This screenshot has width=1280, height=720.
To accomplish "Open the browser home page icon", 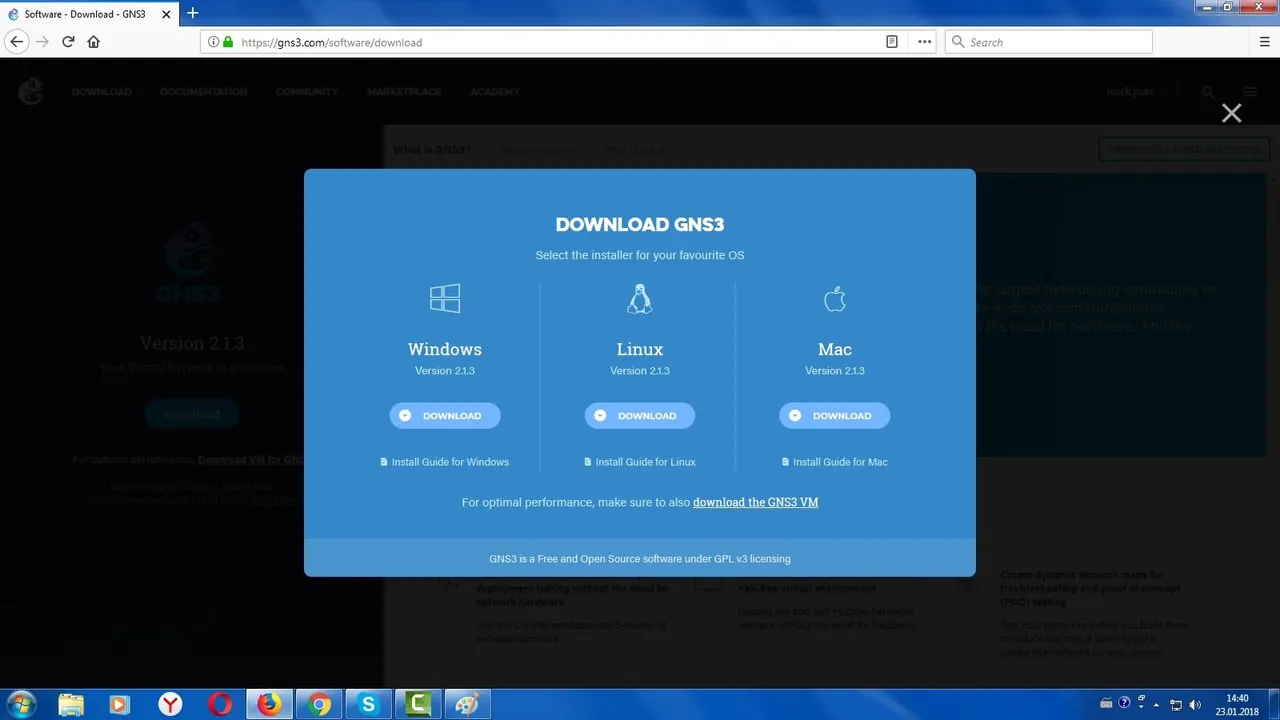I will (94, 42).
